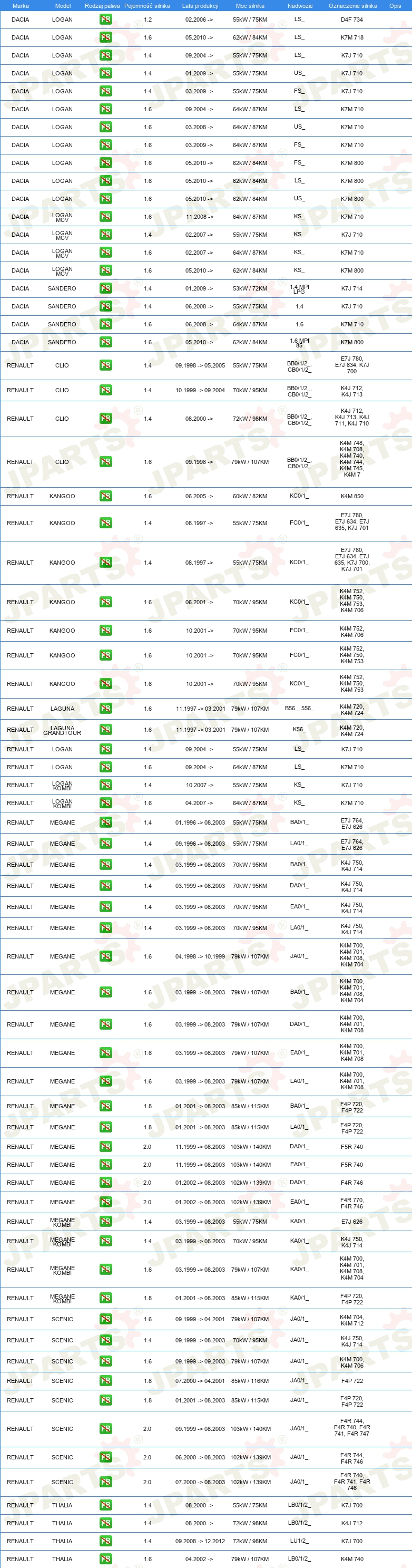Click the body code 1.4 MPI LPG
Screen dimensions: 412x1568
pos(299,289)
